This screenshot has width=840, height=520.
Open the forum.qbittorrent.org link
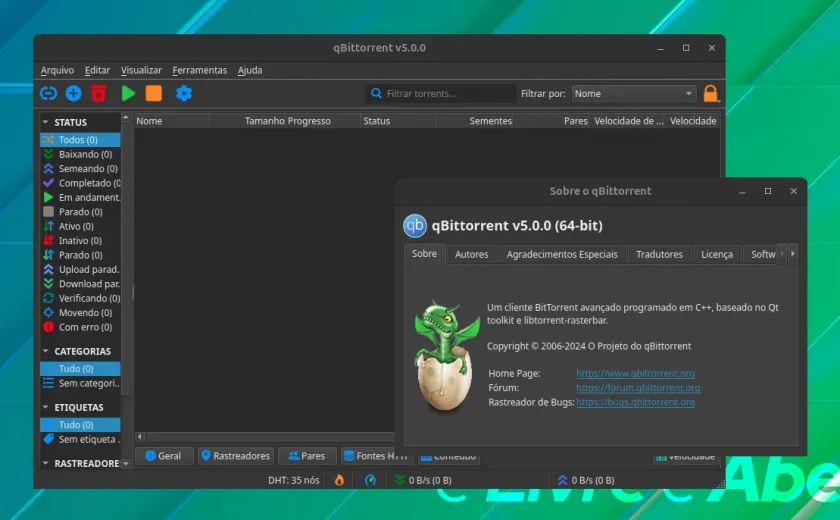click(x=638, y=388)
